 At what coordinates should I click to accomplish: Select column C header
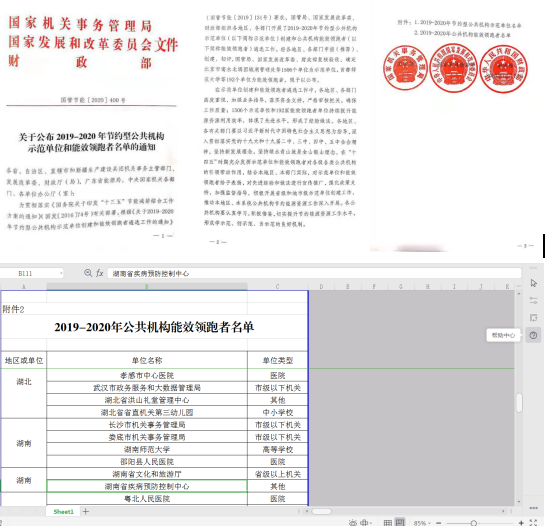coord(278,287)
